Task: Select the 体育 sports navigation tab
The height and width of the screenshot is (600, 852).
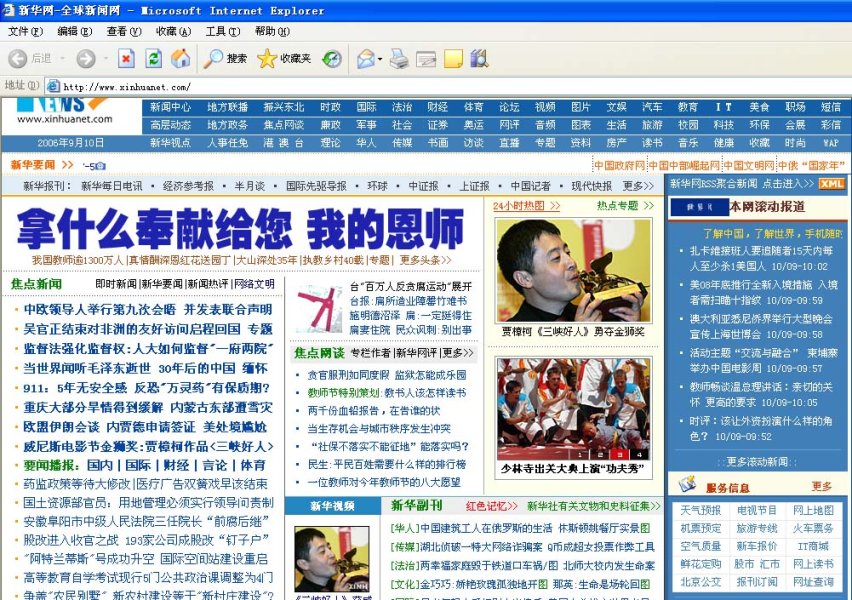Action: [x=473, y=107]
